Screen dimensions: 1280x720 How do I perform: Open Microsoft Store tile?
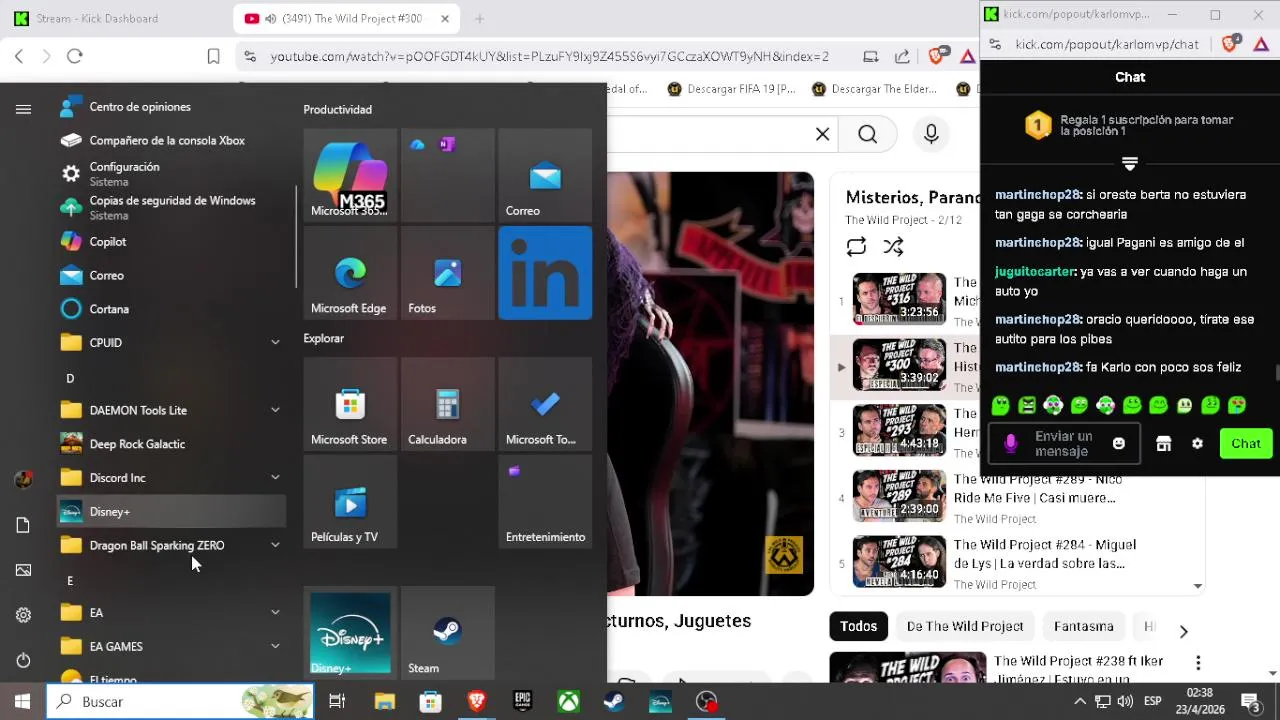[350, 404]
